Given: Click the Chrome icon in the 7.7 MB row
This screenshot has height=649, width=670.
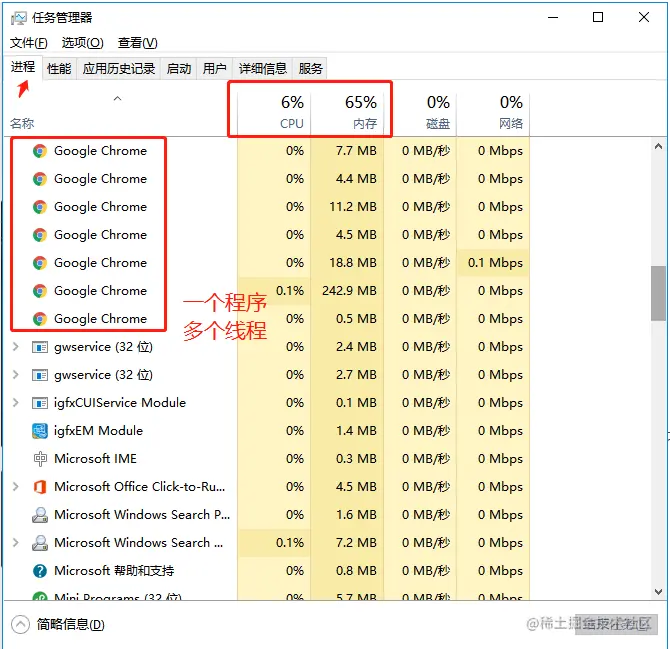Looking at the screenshot, I should pyautogui.click(x=40, y=151).
